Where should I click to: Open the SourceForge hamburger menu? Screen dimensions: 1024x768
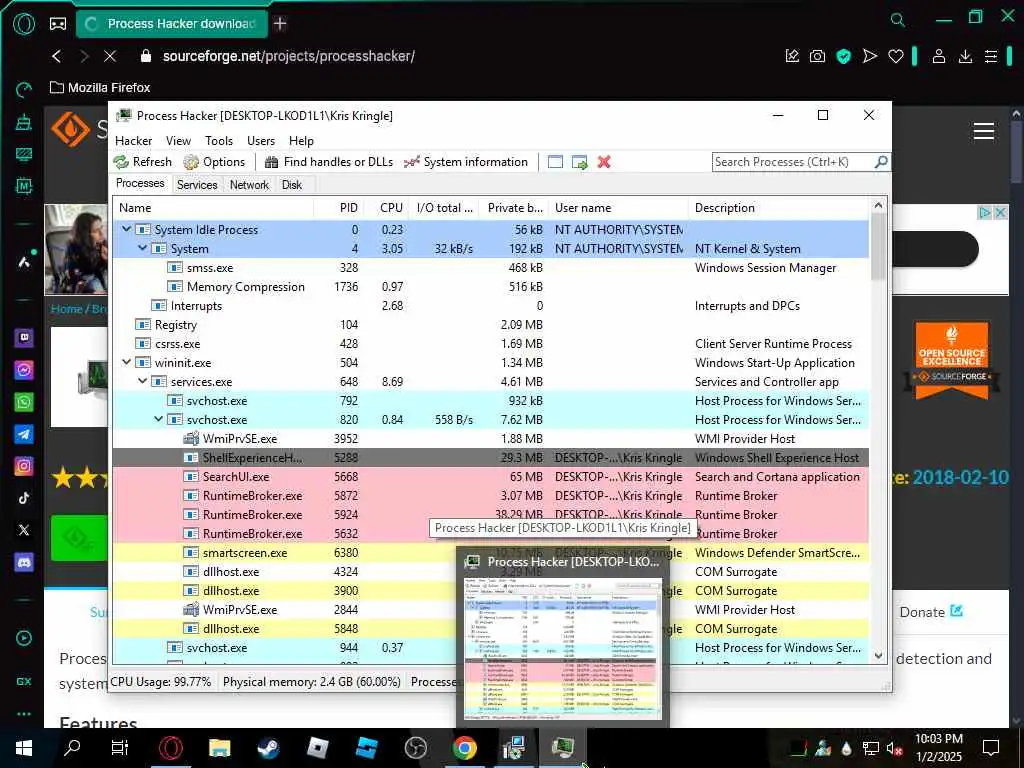click(x=984, y=131)
